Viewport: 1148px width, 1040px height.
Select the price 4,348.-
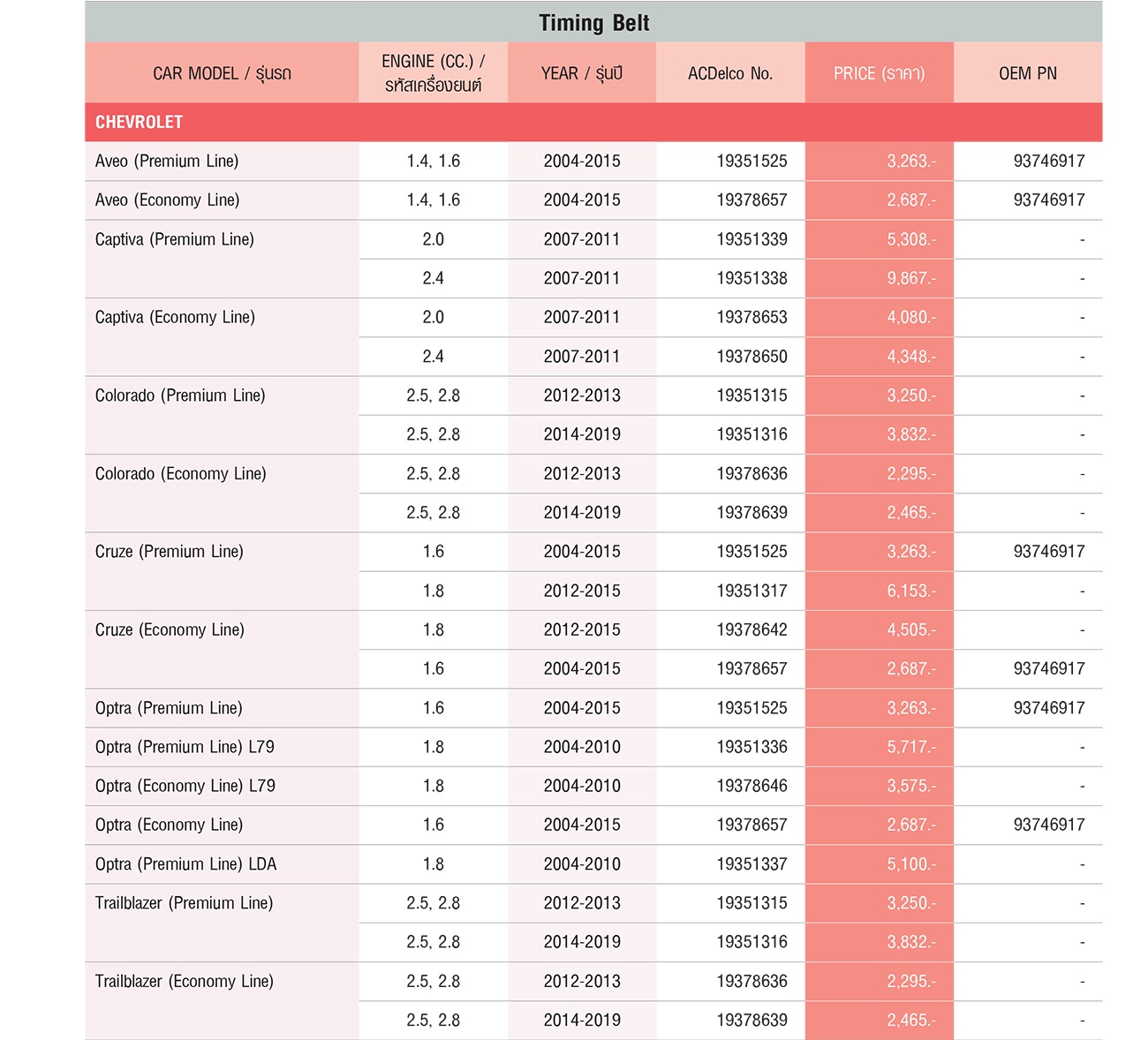point(911,357)
